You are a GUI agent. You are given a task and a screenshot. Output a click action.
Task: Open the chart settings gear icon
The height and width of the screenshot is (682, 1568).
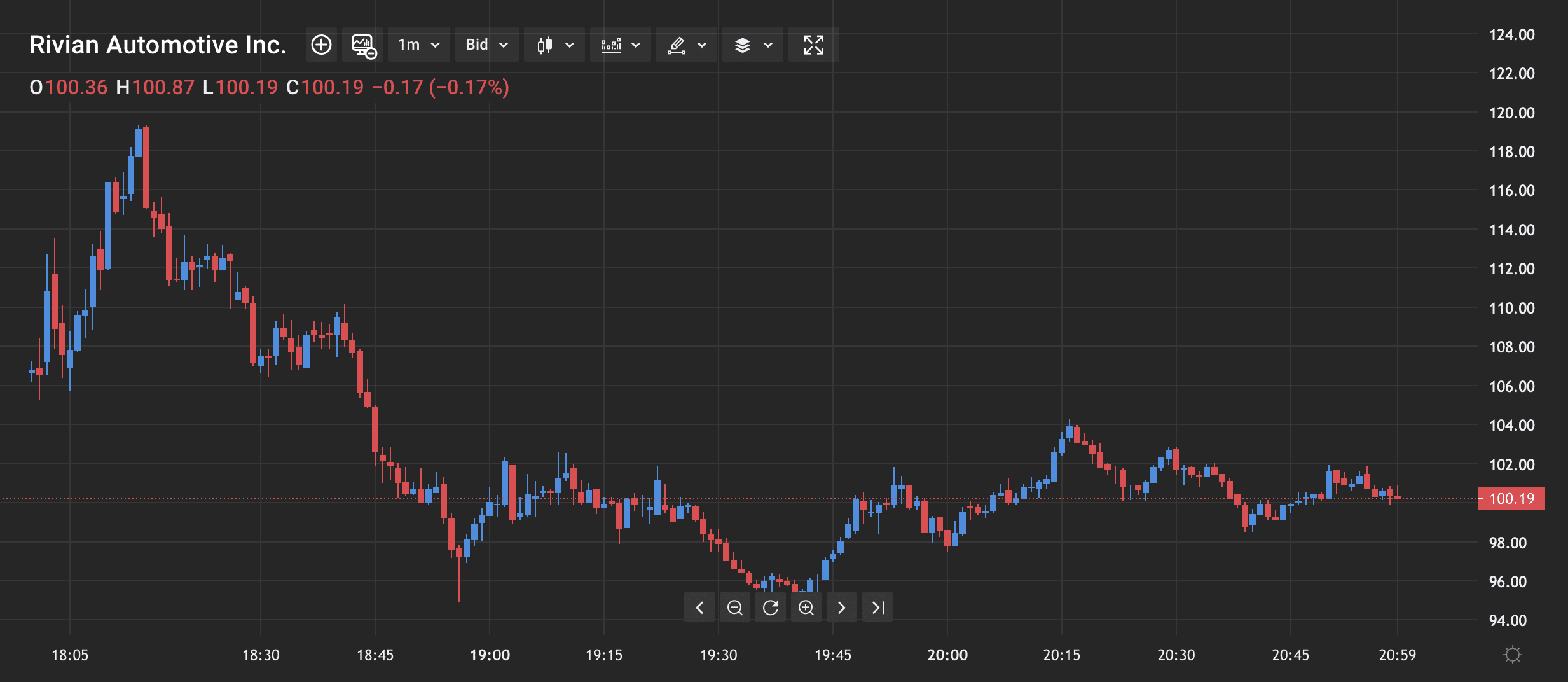(1513, 655)
